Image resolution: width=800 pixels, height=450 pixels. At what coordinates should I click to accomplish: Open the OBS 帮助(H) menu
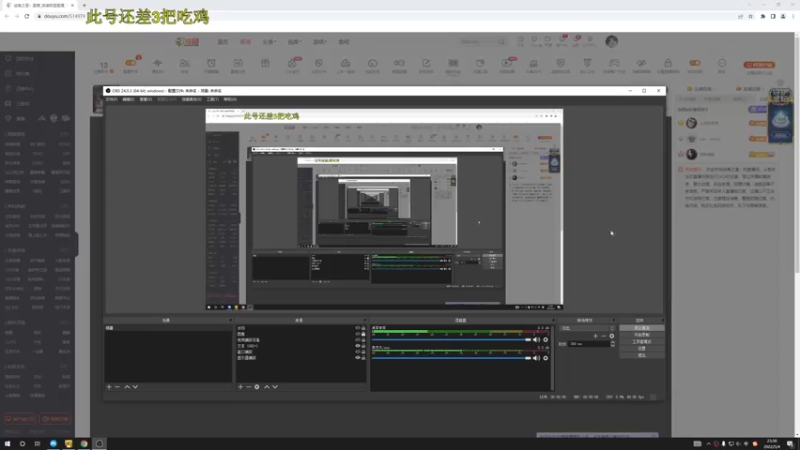tap(230, 99)
